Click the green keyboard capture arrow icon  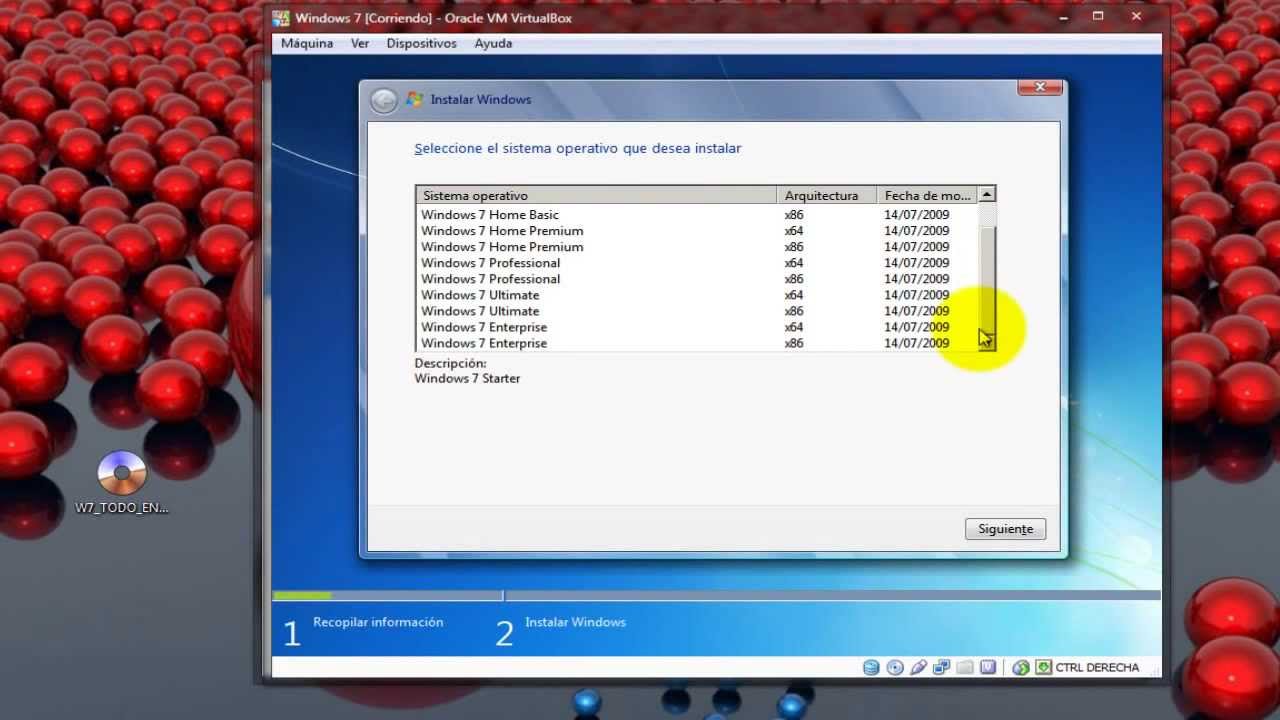coord(1043,667)
